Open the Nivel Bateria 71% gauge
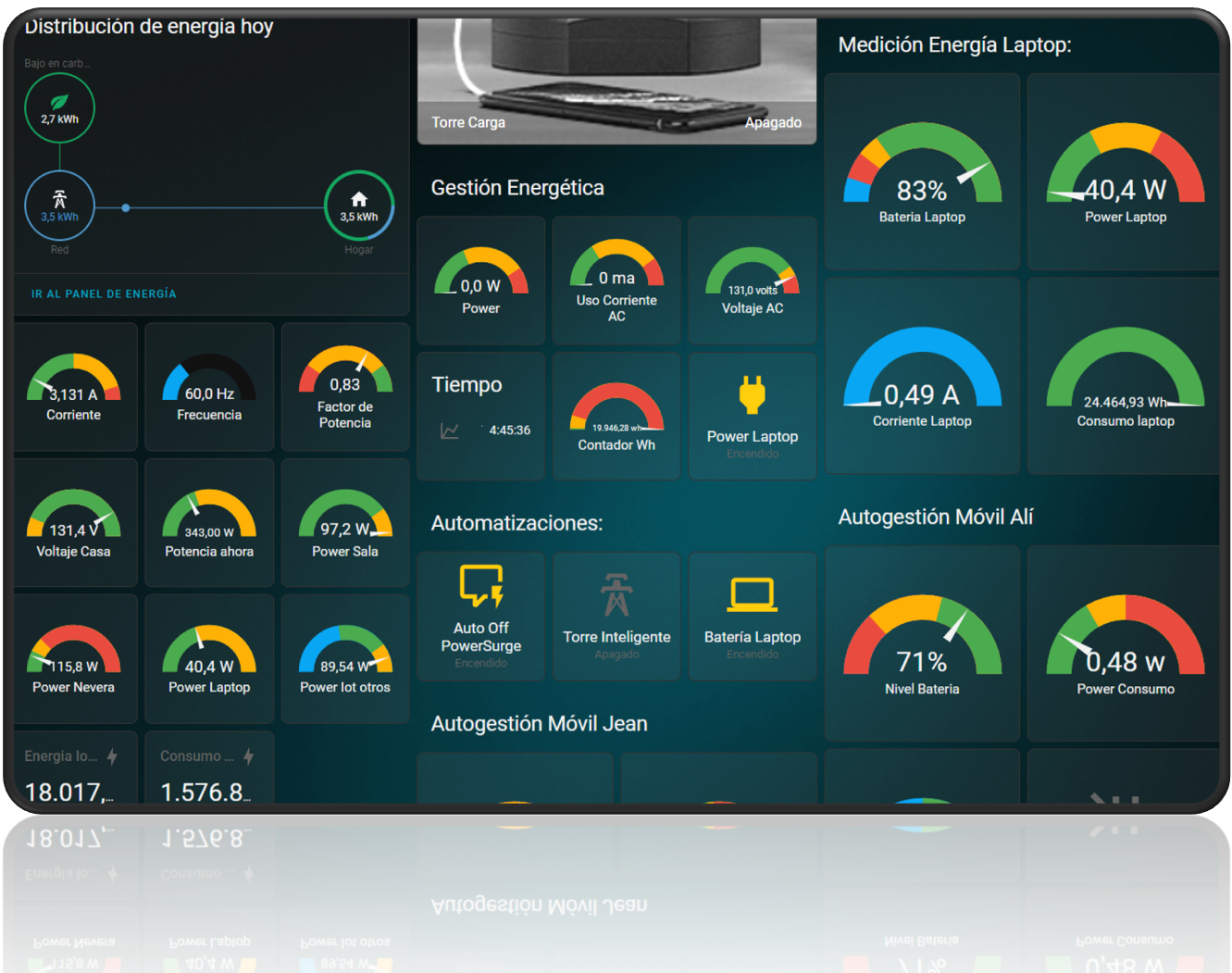Image resolution: width=1232 pixels, height=973 pixels. click(922, 643)
